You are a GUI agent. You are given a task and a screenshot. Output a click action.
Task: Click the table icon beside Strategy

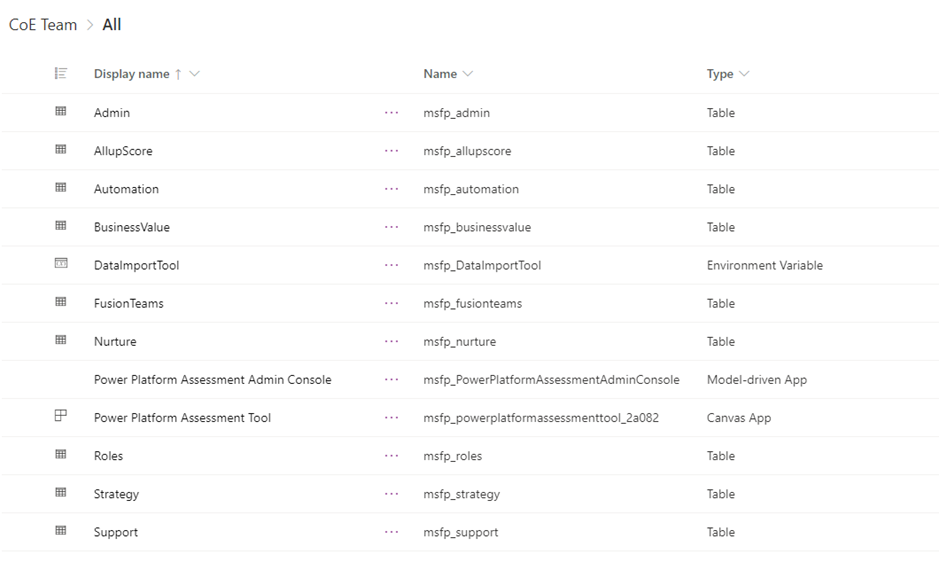point(60,493)
